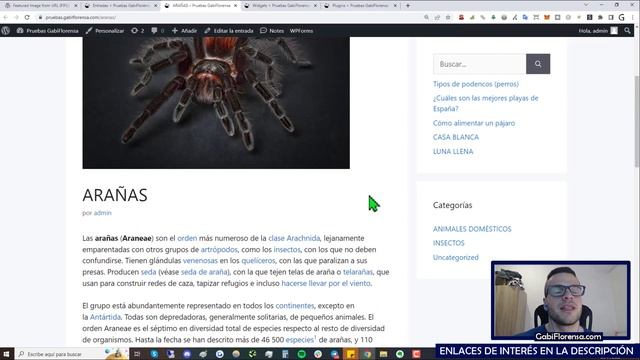Viewport: 640px width, 360px height.
Task: Switch to Plugins browser tab
Action: pos(360,6)
